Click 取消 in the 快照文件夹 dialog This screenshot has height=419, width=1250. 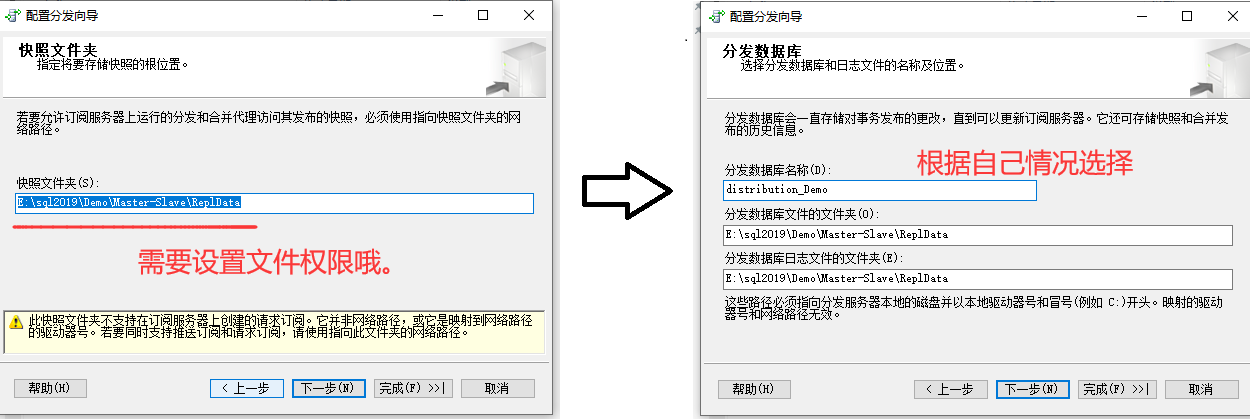click(497, 388)
